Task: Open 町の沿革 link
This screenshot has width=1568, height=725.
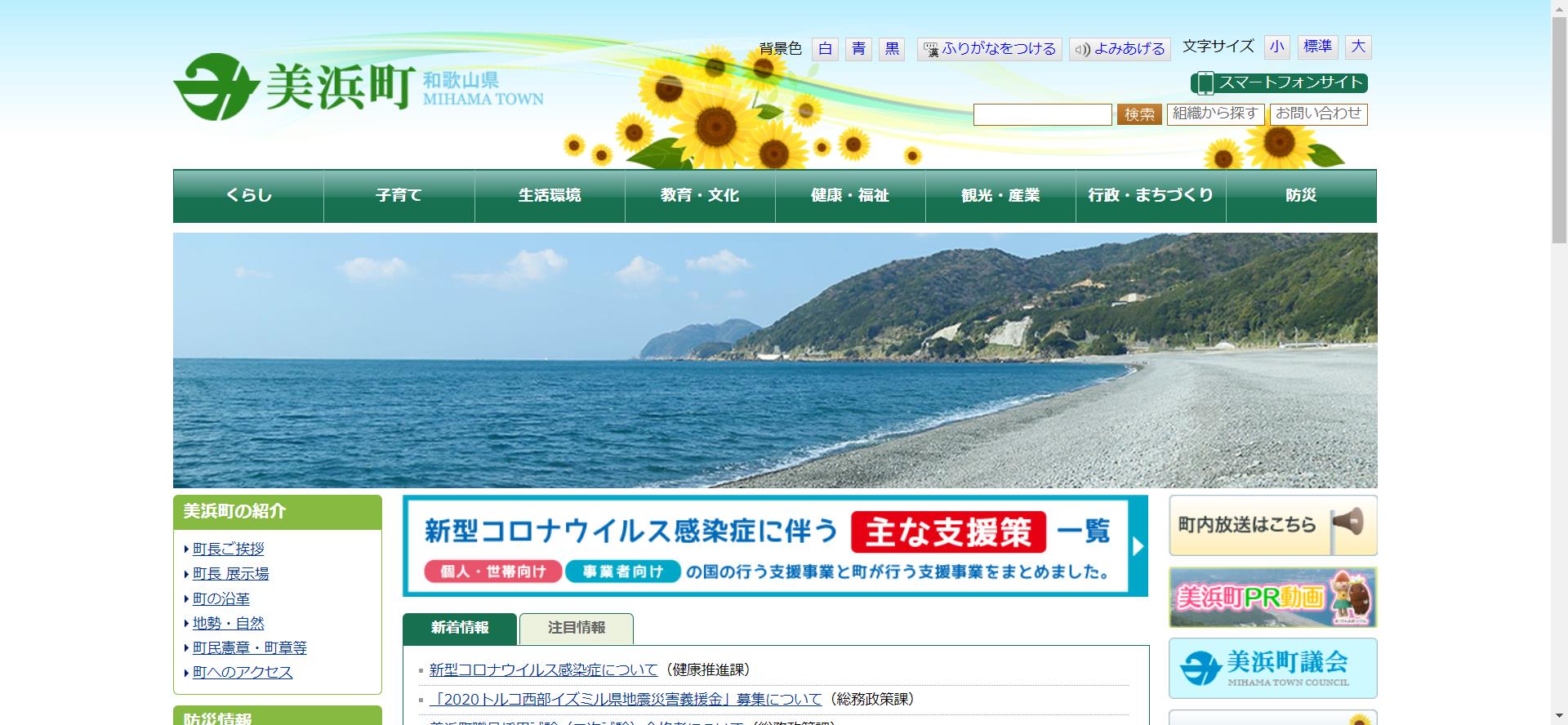Action: [221, 598]
